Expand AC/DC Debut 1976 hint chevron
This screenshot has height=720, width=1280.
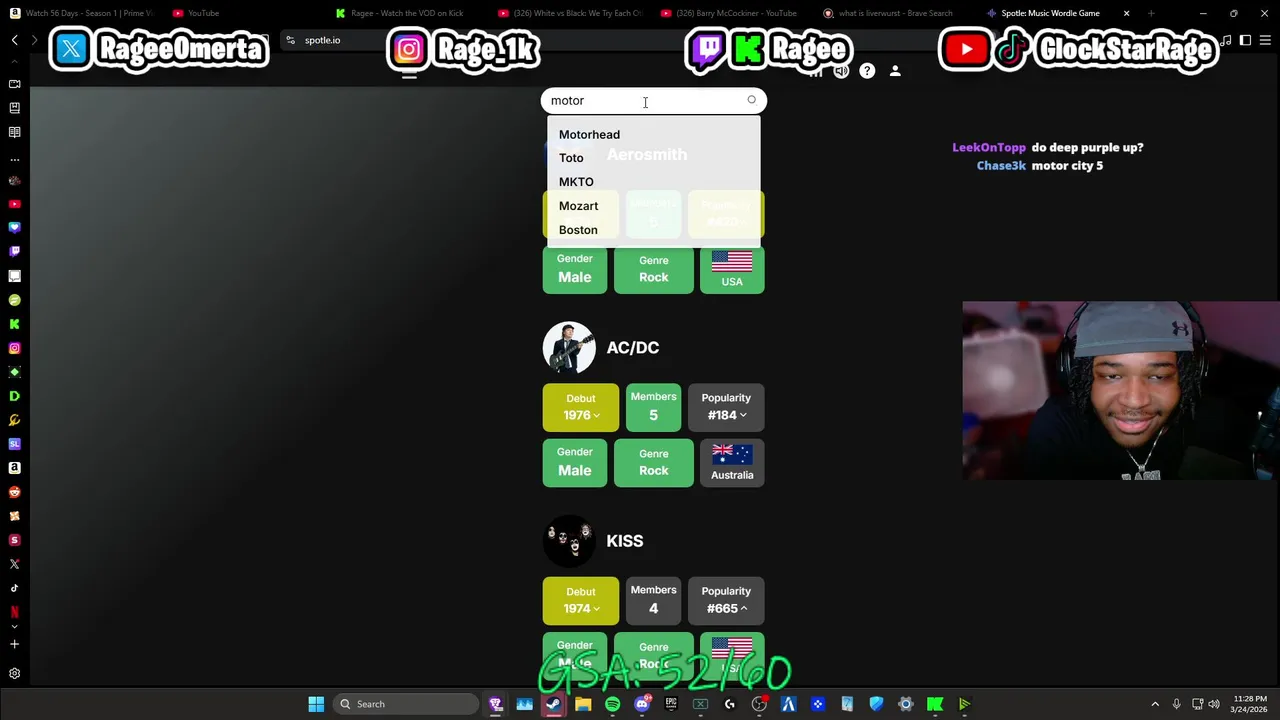[597, 416]
